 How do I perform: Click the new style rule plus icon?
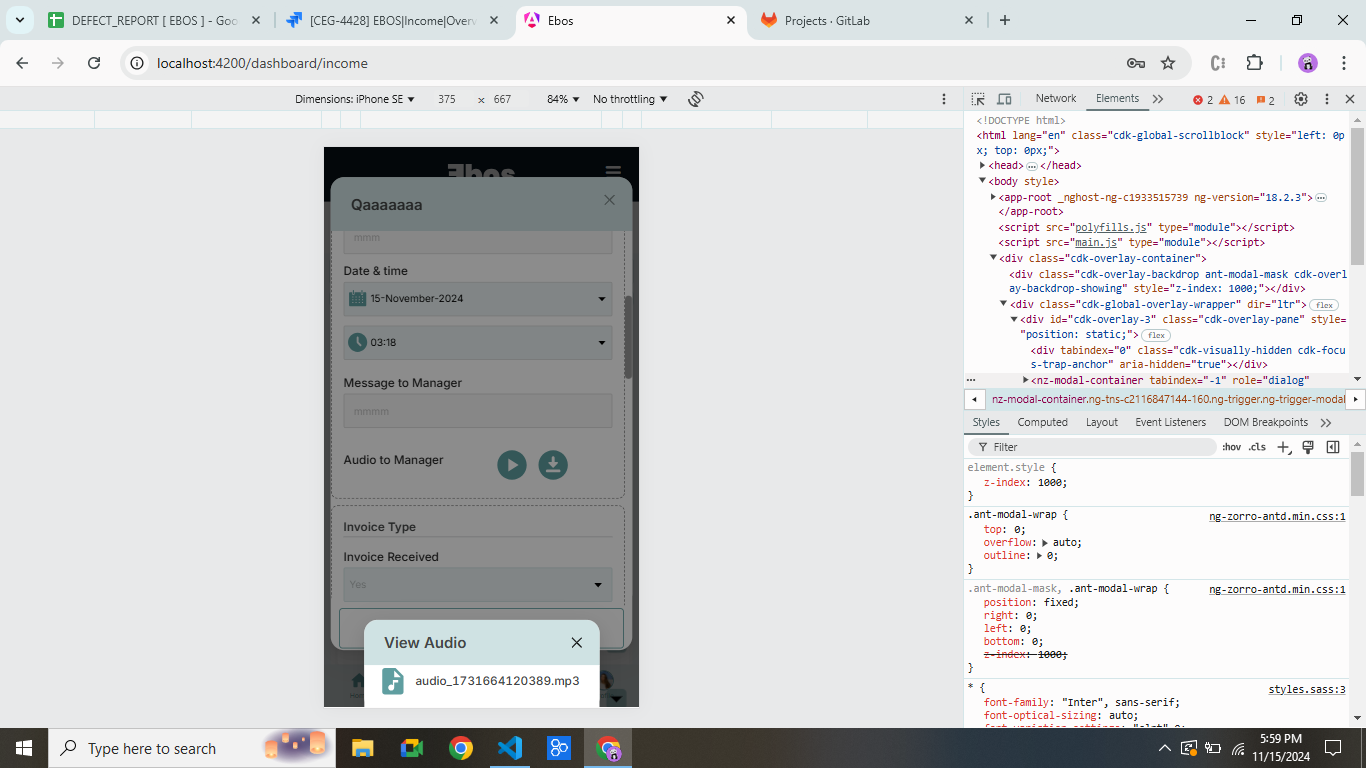click(1284, 447)
